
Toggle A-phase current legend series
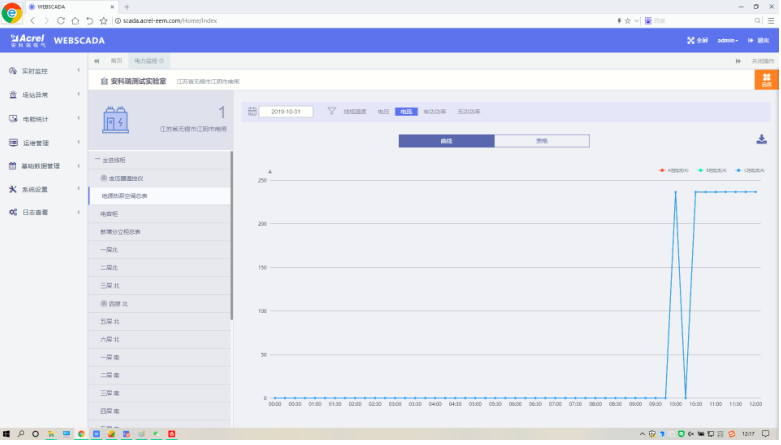pos(675,170)
